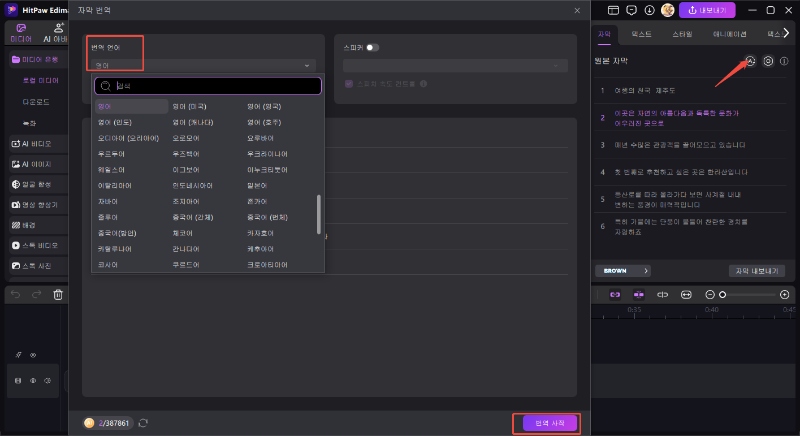Select 인도네시아어 language
The height and width of the screenshot is (436, 800).
tap(192, 186)
